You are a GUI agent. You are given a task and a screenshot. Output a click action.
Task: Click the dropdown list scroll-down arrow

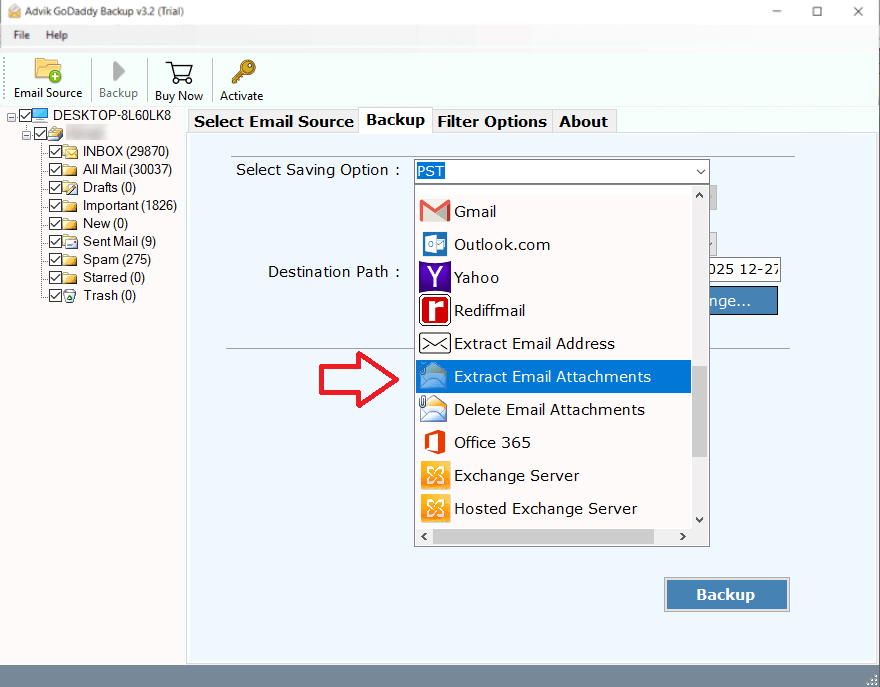coord(699,520)
